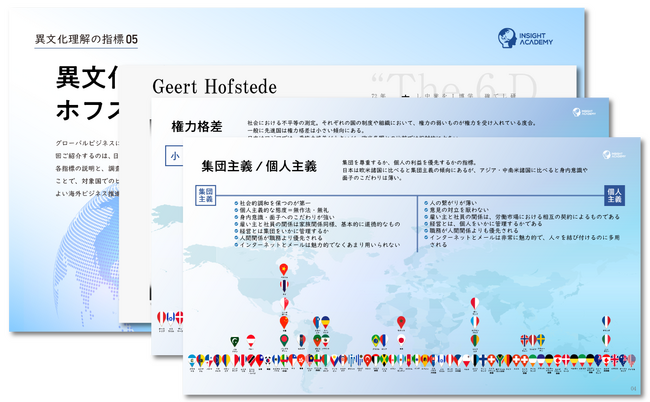Click the 小 box on the 権力格差 slide
650x402 pixels.
click(x=175, y=156)
